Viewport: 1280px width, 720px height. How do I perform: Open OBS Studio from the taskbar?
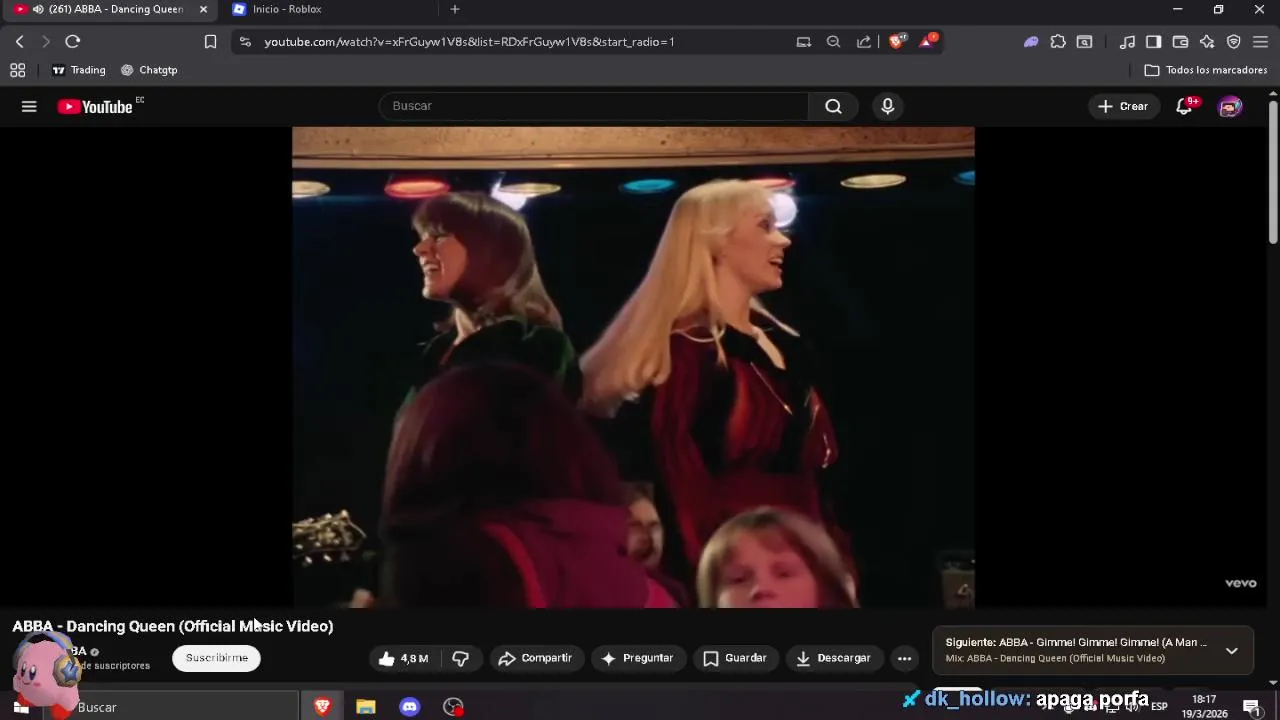[454, 707]
